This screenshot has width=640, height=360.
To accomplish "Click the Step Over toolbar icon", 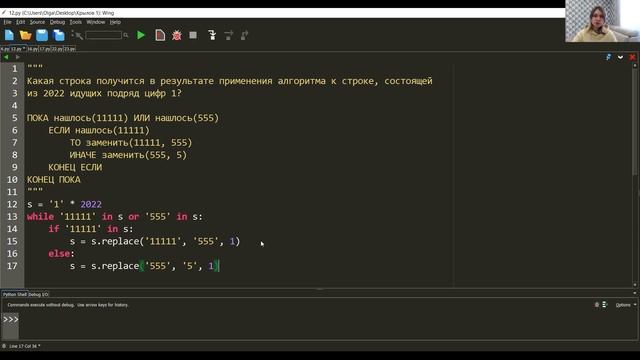I will (x=228, y=35).
